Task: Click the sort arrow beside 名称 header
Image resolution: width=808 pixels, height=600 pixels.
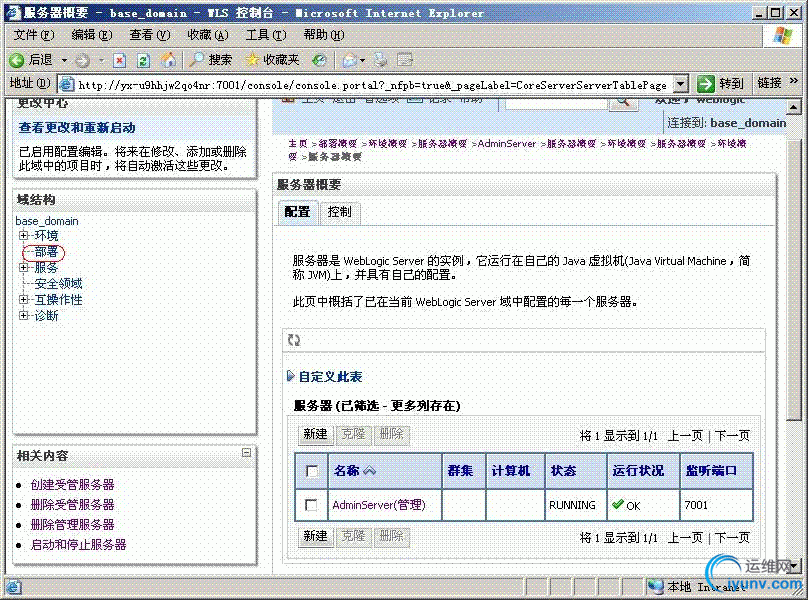Action: (x=369, y=471)
